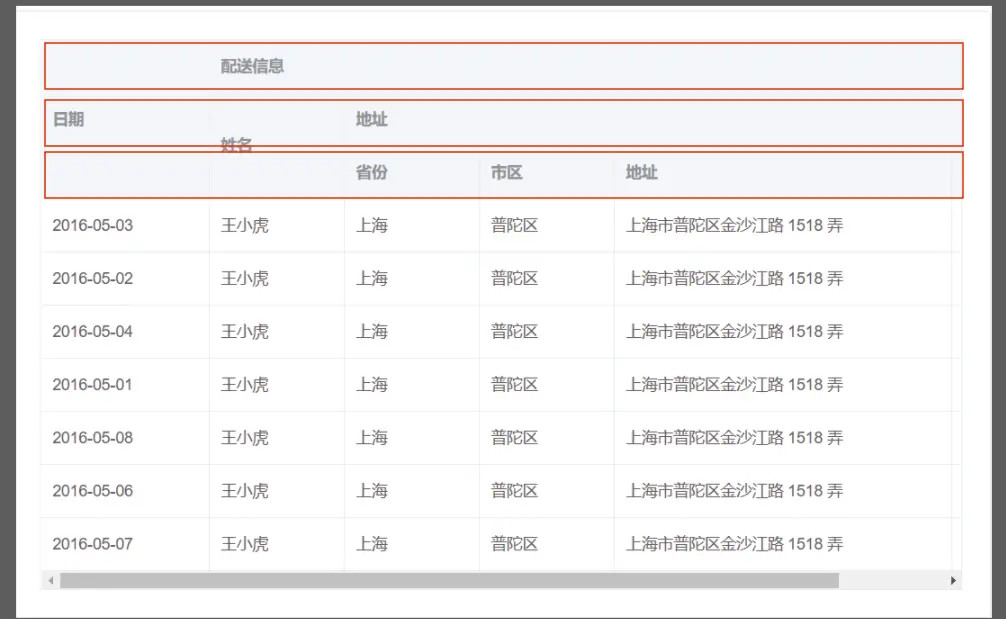Click 王小虎 in the 2016-05-01 row
This screenshot has height=619, width=1006.
pos(244,385)
